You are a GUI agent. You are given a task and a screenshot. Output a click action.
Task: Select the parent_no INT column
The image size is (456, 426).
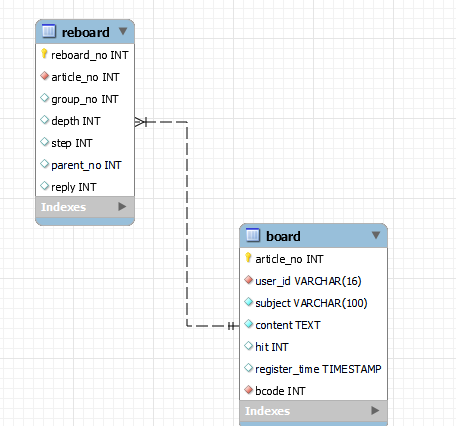point(86,165)
